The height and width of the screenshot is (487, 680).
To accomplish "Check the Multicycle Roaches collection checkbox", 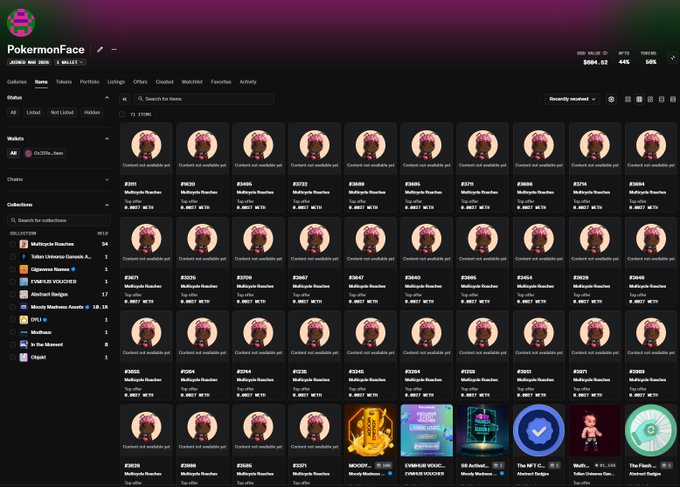I will 13,244.
